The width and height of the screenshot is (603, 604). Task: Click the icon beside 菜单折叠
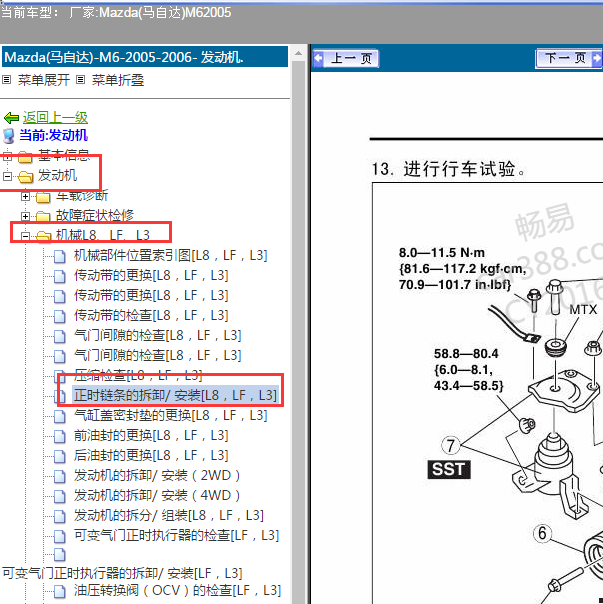(x=80, y=80)
